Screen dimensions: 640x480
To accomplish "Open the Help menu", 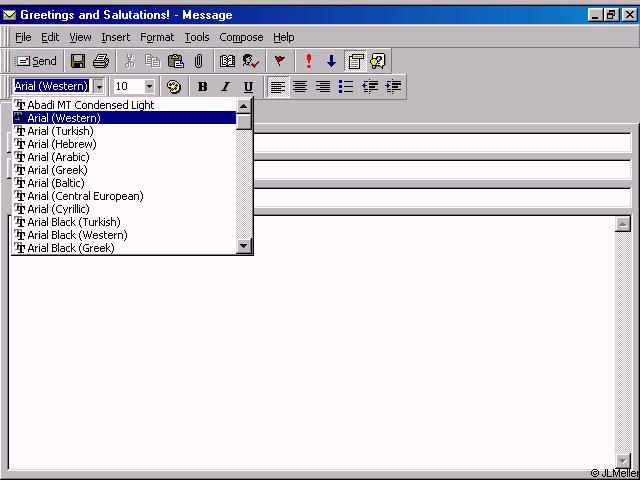I will coord(284,37).
